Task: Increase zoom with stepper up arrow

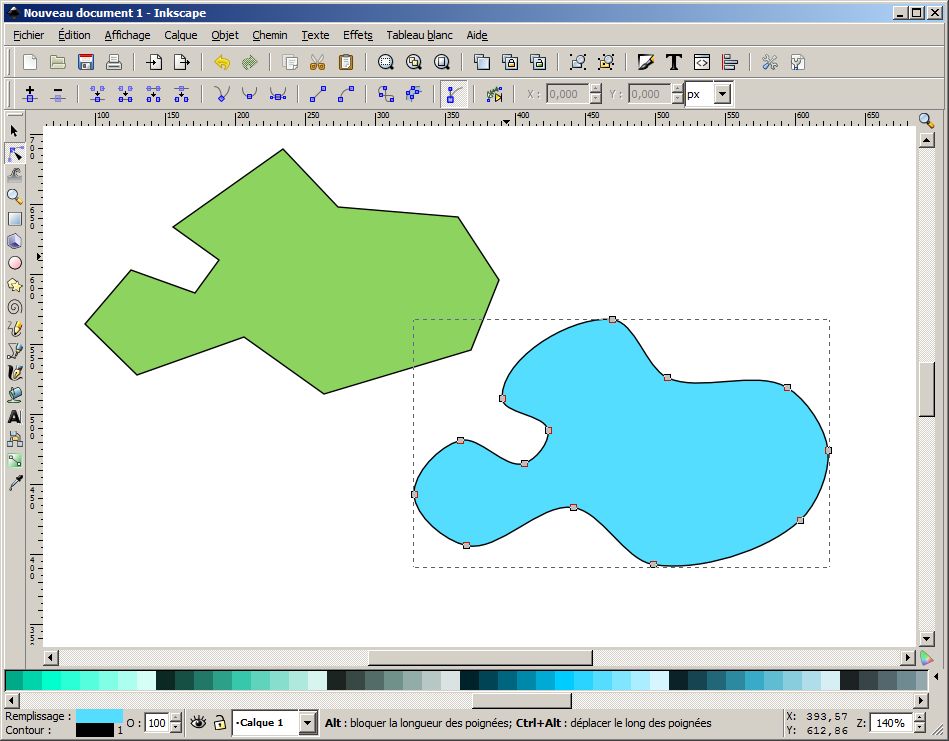Action: click(x=919, y=718)
